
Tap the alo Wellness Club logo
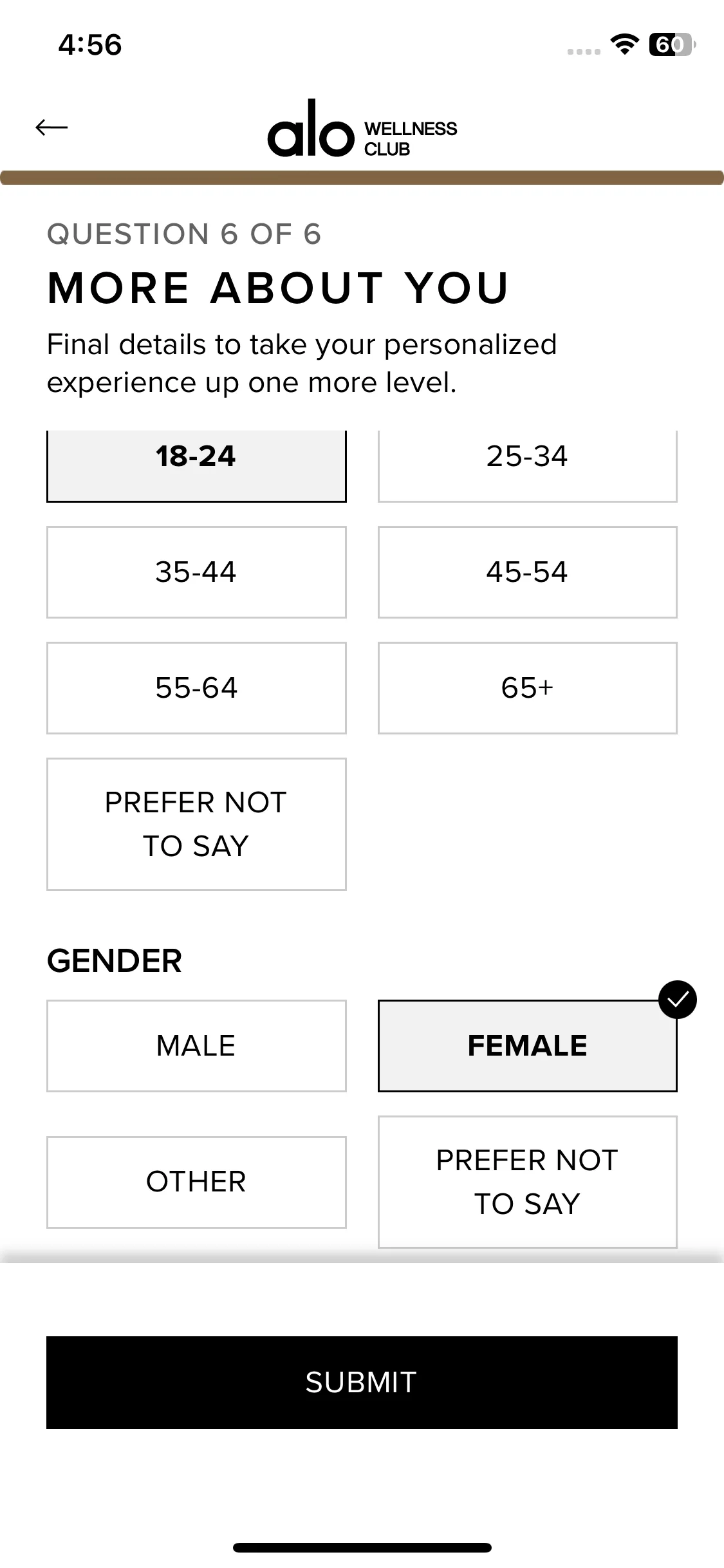362,129
